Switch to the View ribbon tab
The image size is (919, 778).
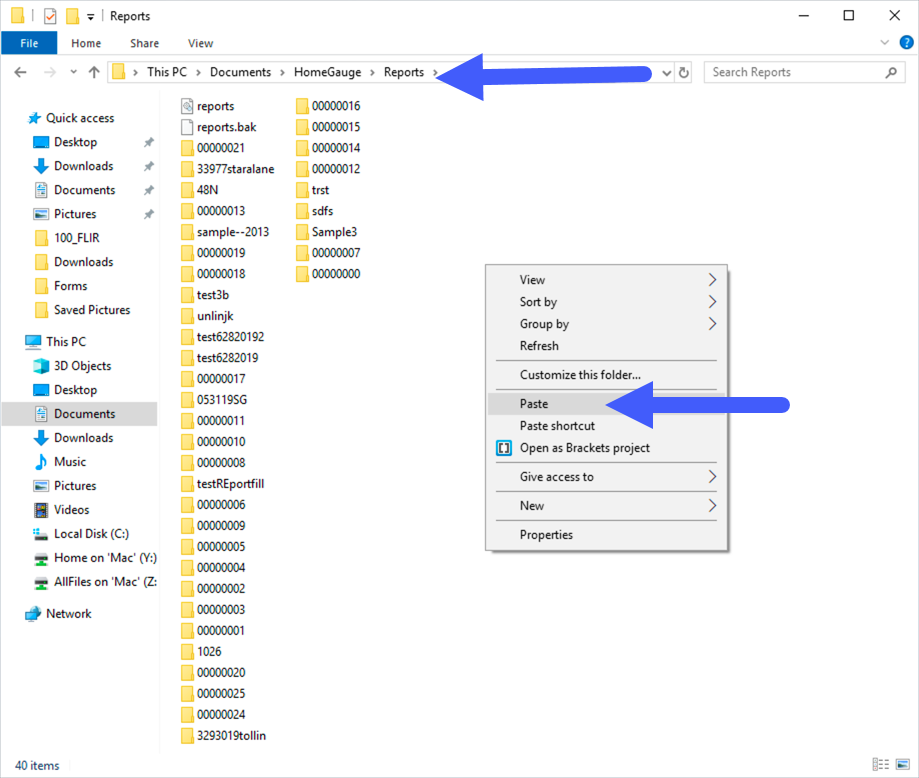click(200, 43)
